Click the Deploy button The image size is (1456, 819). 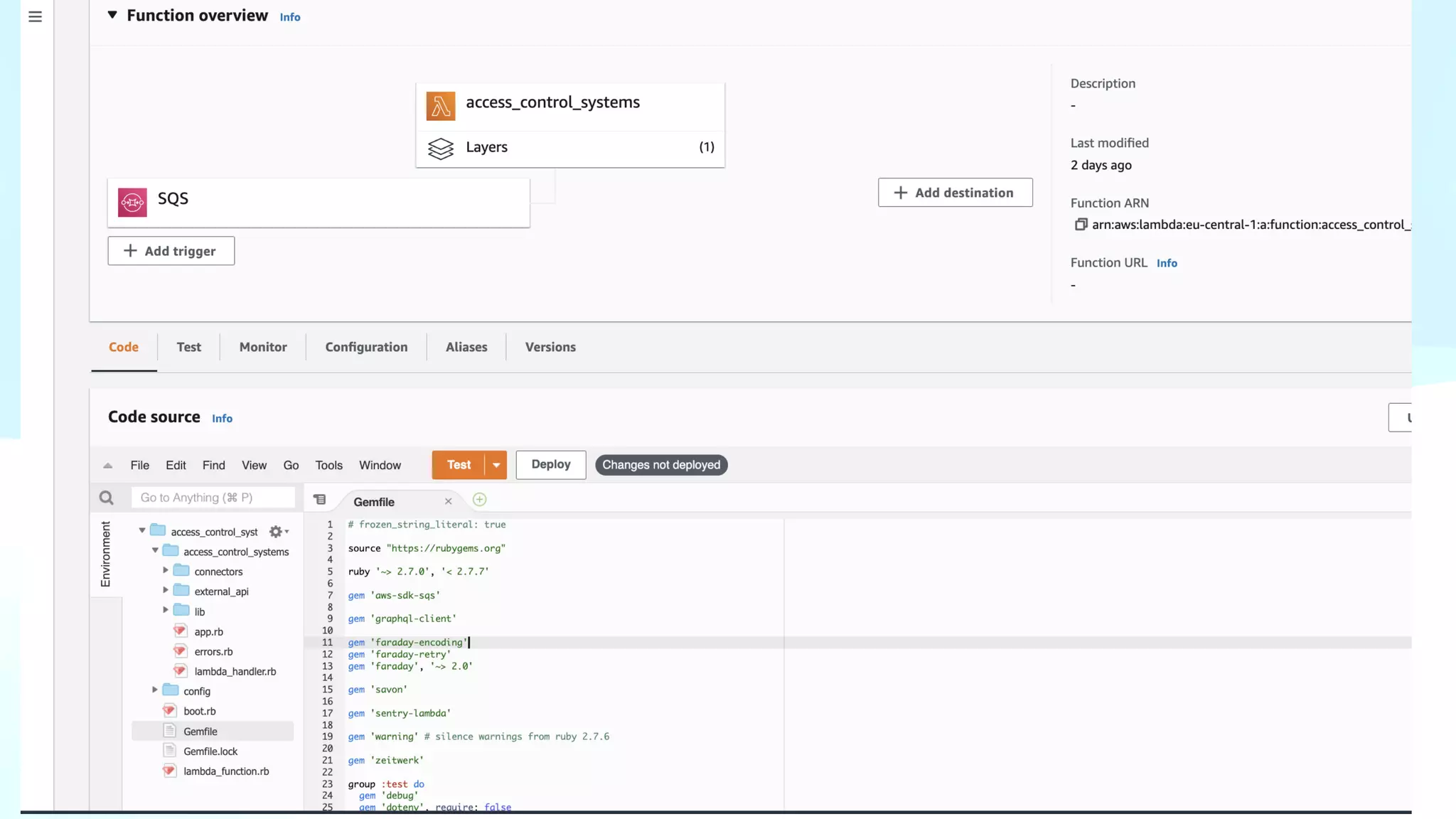(550, 464)
